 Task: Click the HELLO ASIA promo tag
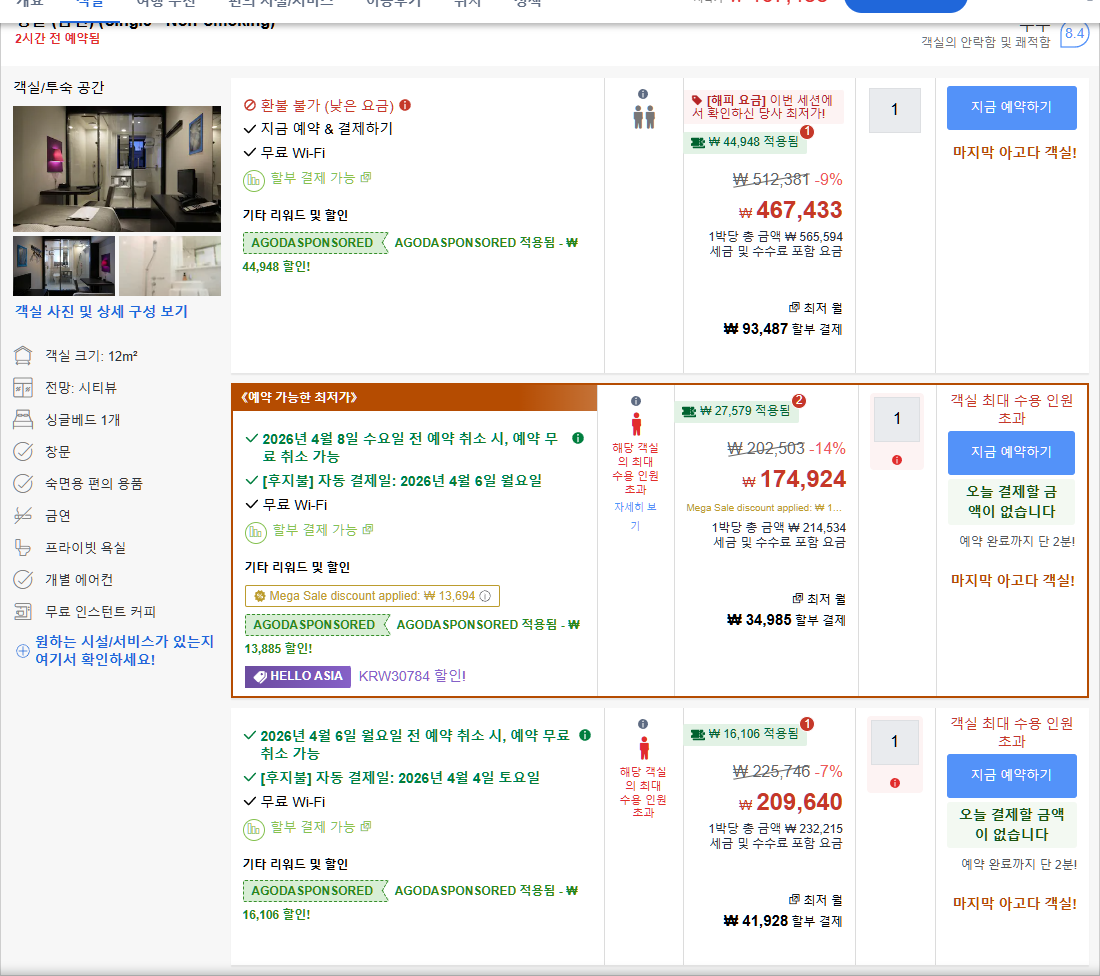(x=297, y=676)
